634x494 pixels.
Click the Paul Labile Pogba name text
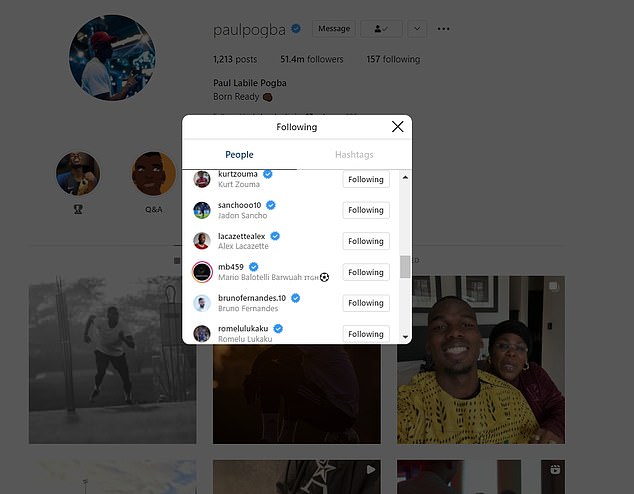click(x=250, y=83)
